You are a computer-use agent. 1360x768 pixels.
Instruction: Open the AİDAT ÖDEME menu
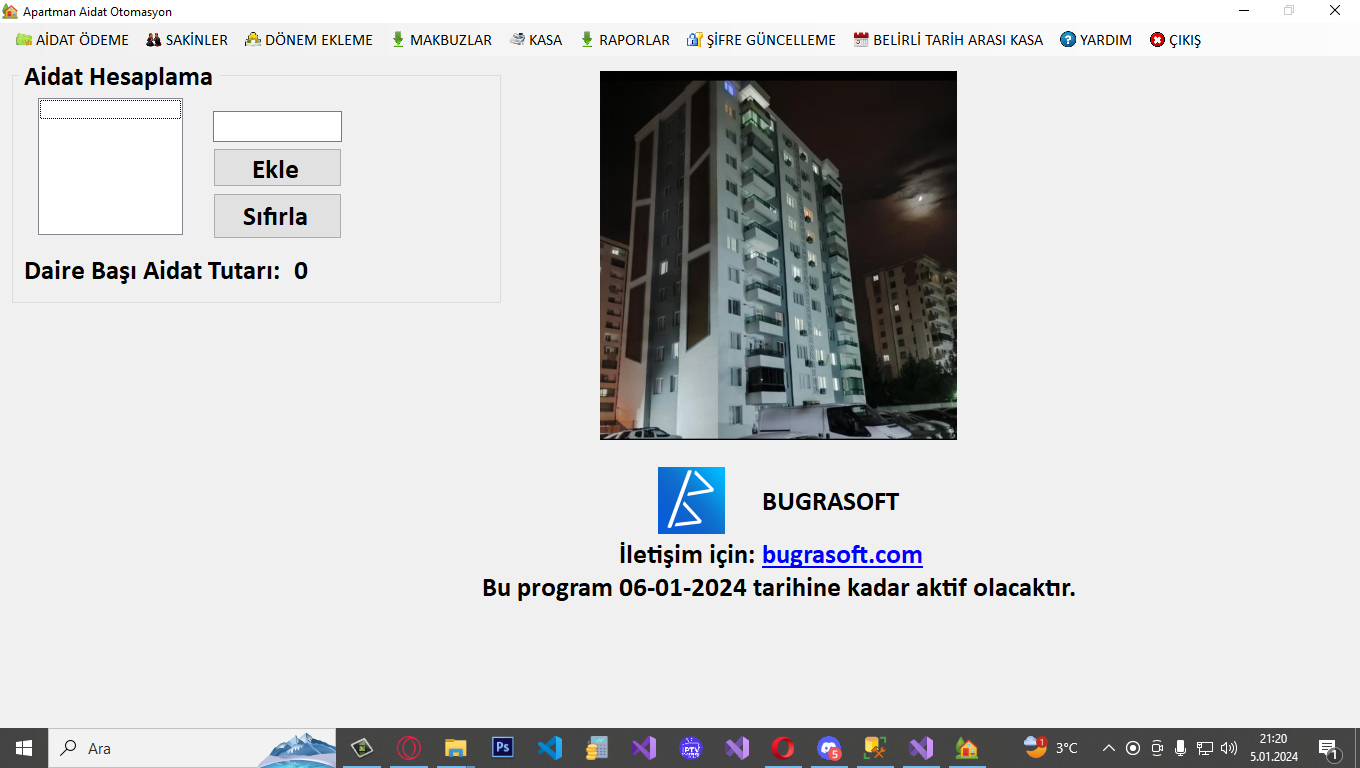pos(72,40)
